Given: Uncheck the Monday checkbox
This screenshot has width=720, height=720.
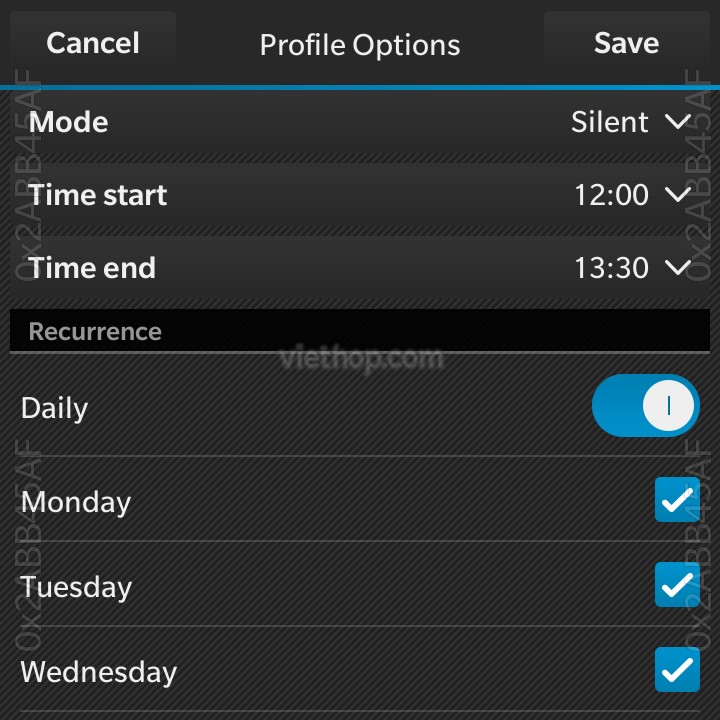Looking at the screenshot, I should tap(677, 500).
